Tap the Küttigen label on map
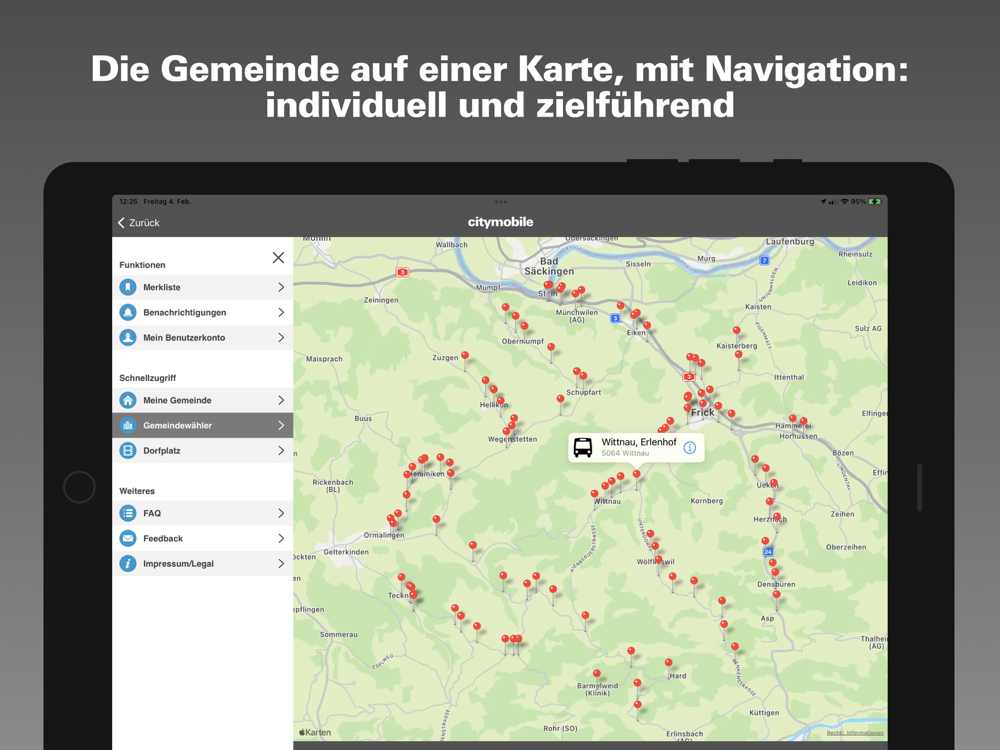Viewport: 1000px width, 750px height. click(764, 713)
